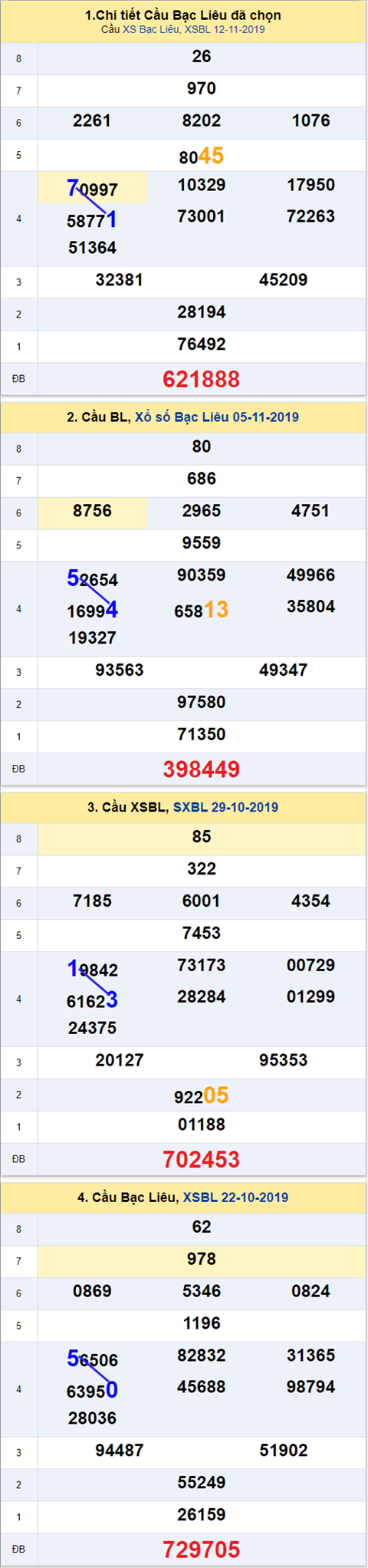This screenshot has width=368, height=1568.
Task: Click prize 2 number '97580'
Action: (202, 703)
